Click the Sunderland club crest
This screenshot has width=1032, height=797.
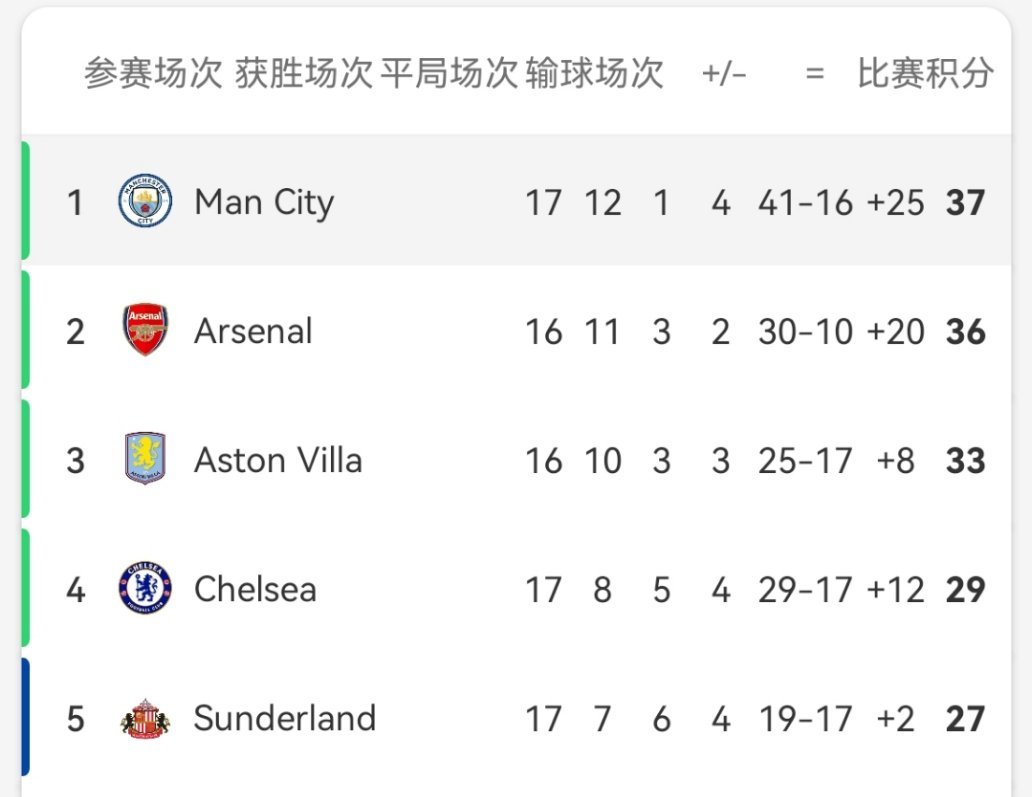coord(145,719)
